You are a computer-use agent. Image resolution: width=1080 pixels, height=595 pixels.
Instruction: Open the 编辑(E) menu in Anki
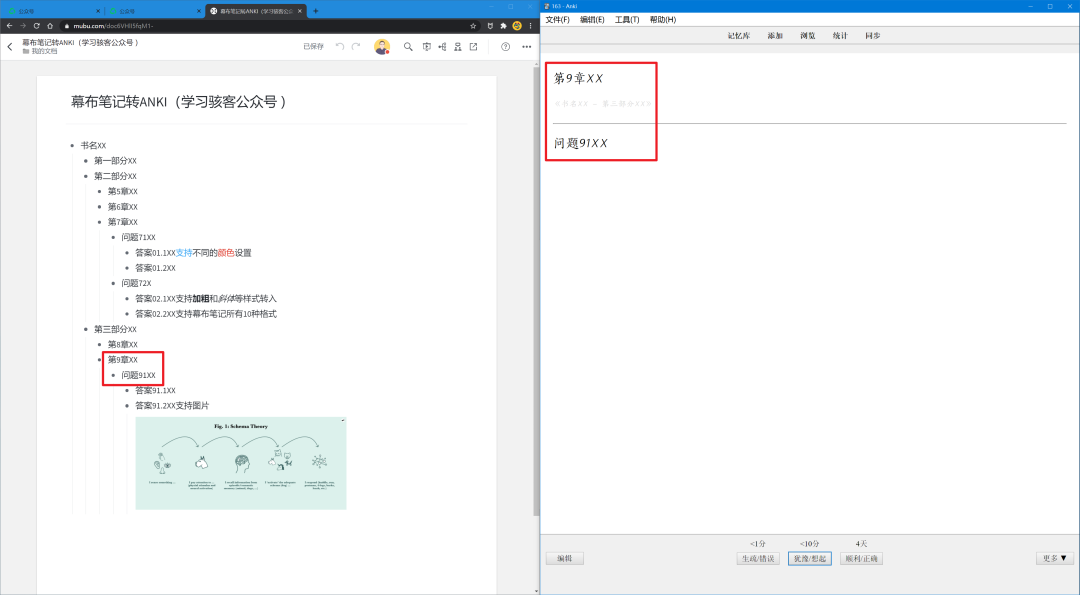592,19
